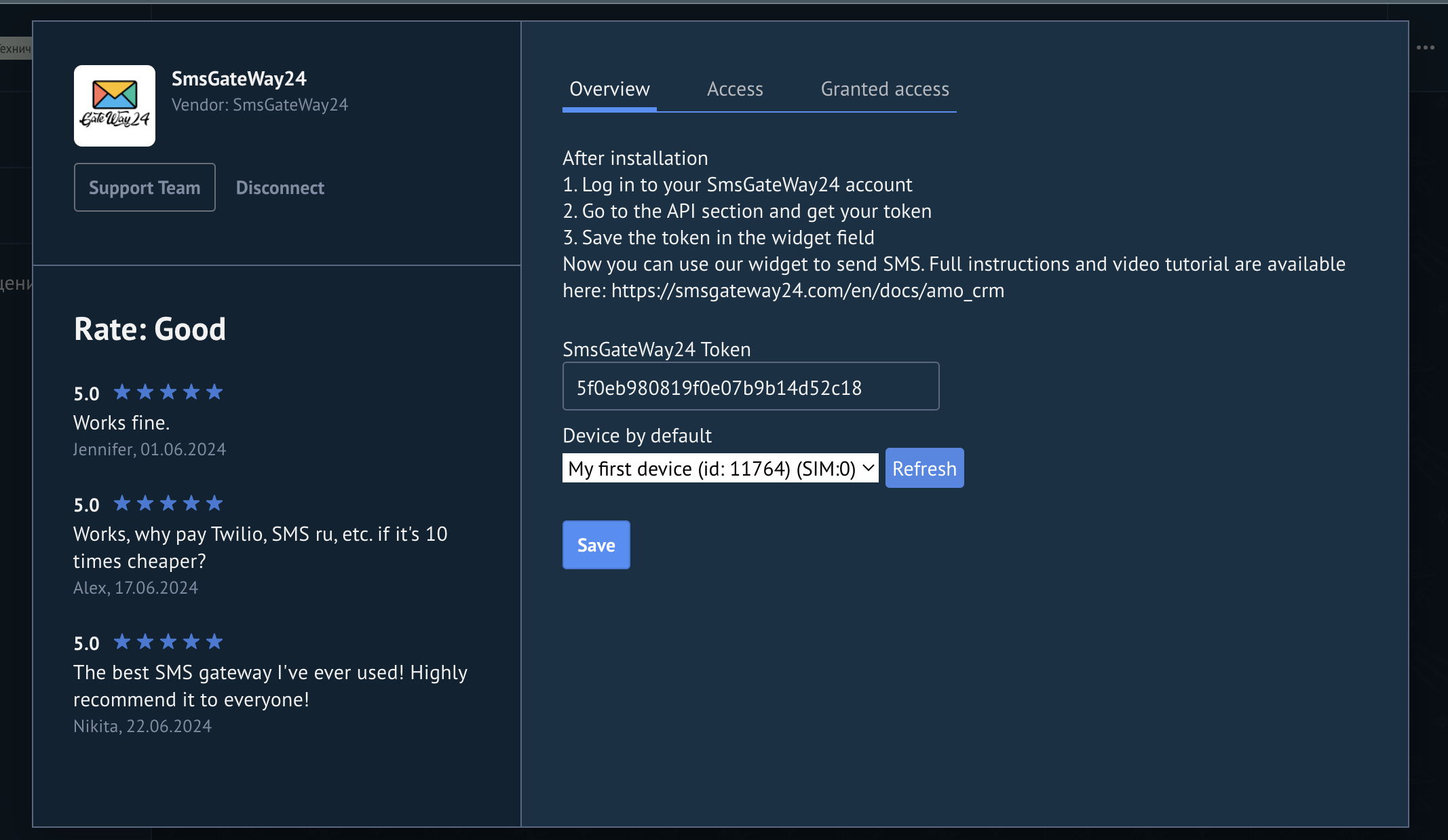Screen dimensions: 1448x840
Task: Switch to the Overview tab
Action: 609,89
